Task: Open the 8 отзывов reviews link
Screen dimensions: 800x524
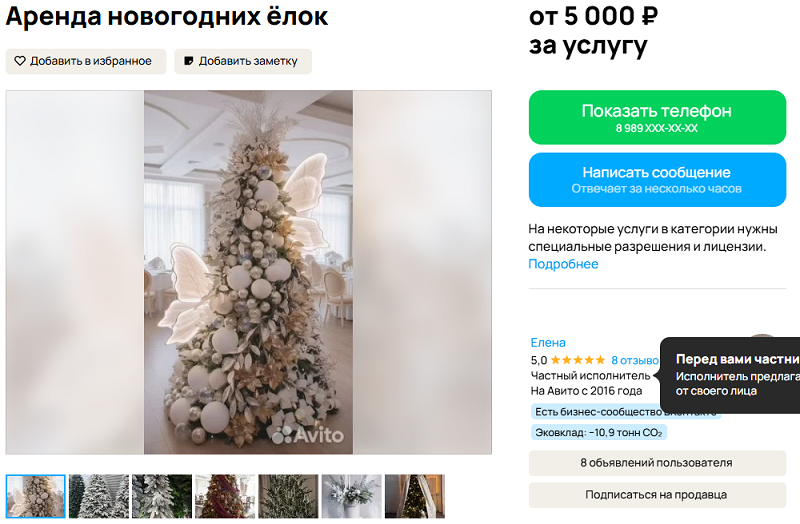Action: [x=635, y=360]
